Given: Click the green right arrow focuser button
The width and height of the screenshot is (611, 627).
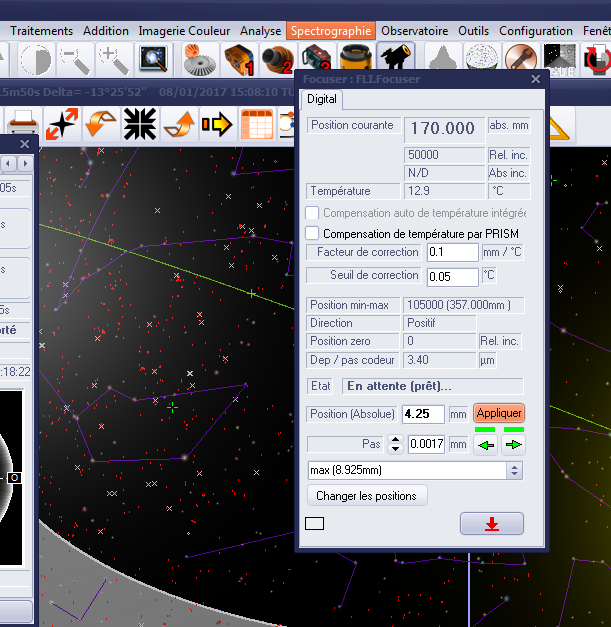Looking at the screenshot, I should coord(514,444).
